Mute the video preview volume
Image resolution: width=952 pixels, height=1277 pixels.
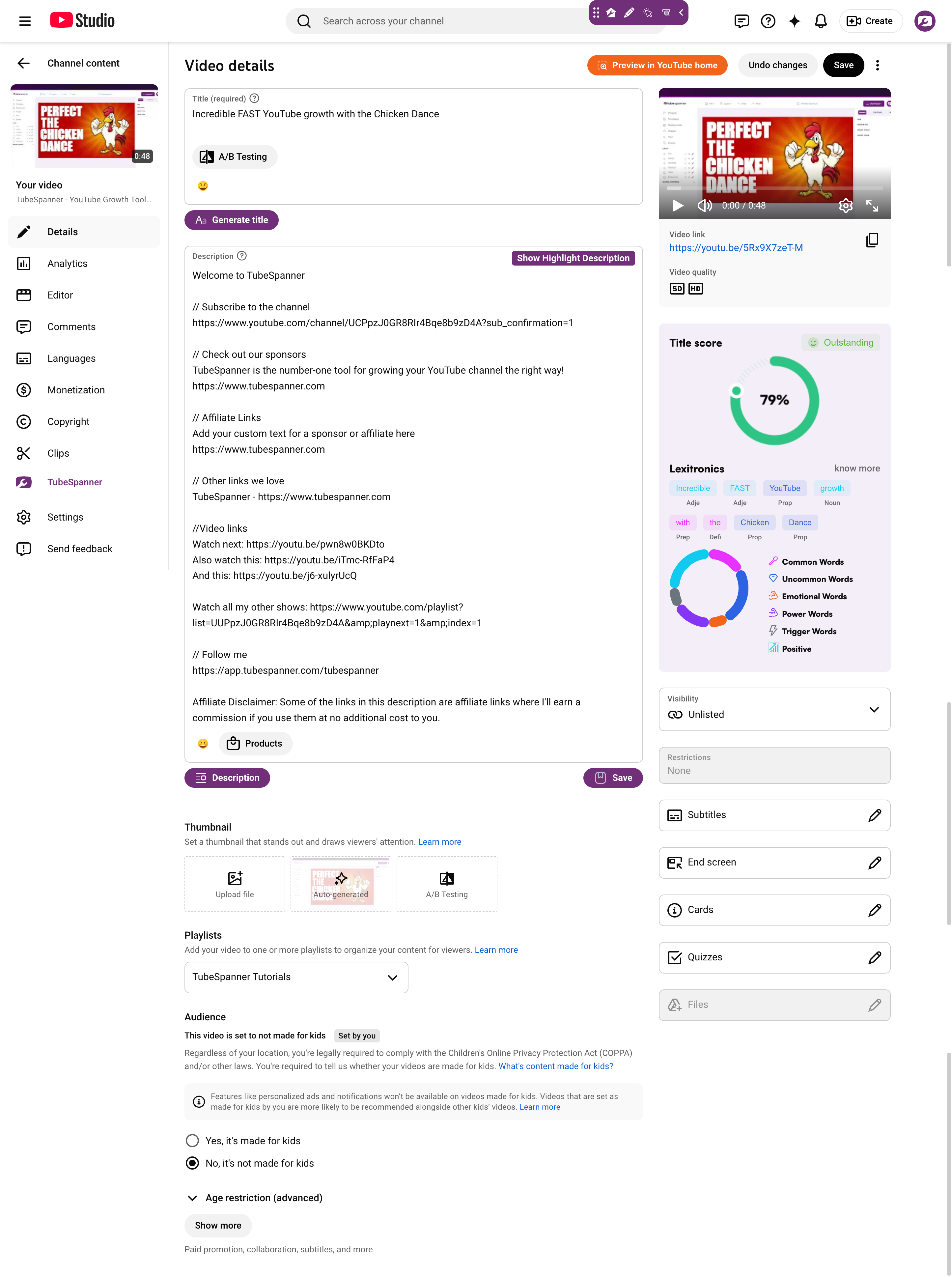click(705, 206)
